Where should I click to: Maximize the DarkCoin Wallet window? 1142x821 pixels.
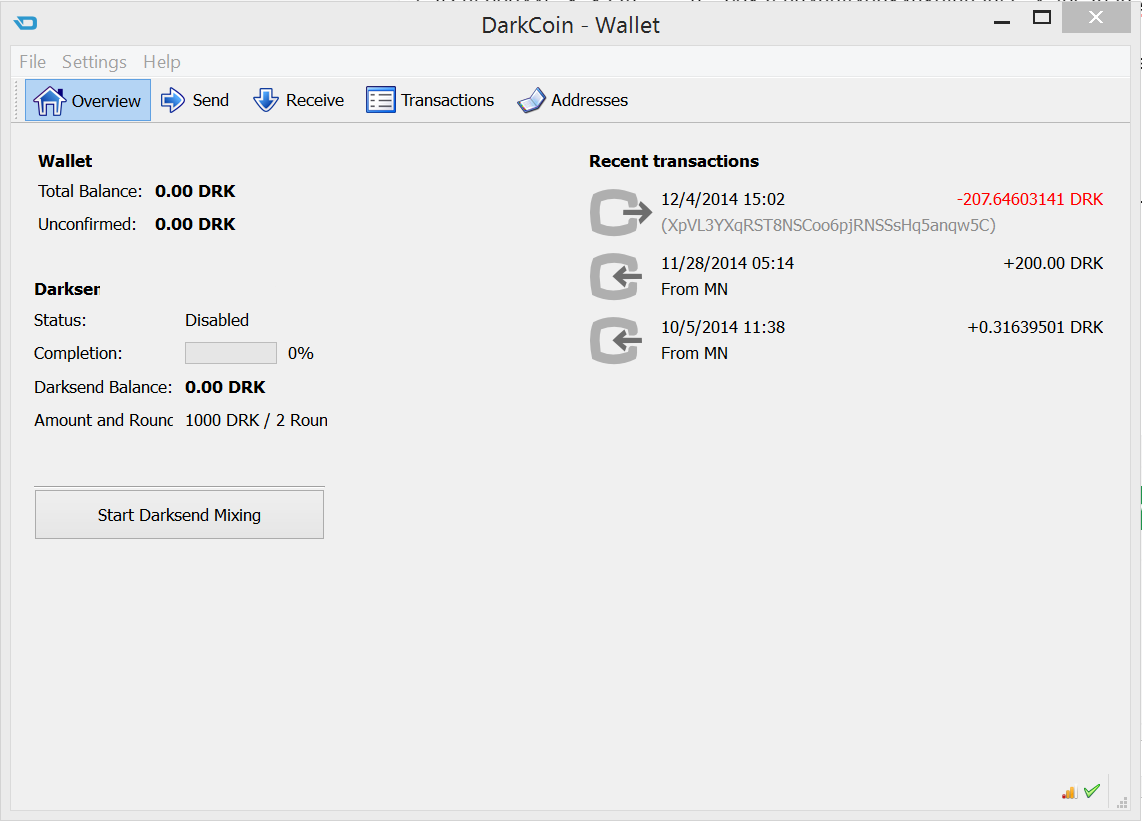pos(1042,17)
